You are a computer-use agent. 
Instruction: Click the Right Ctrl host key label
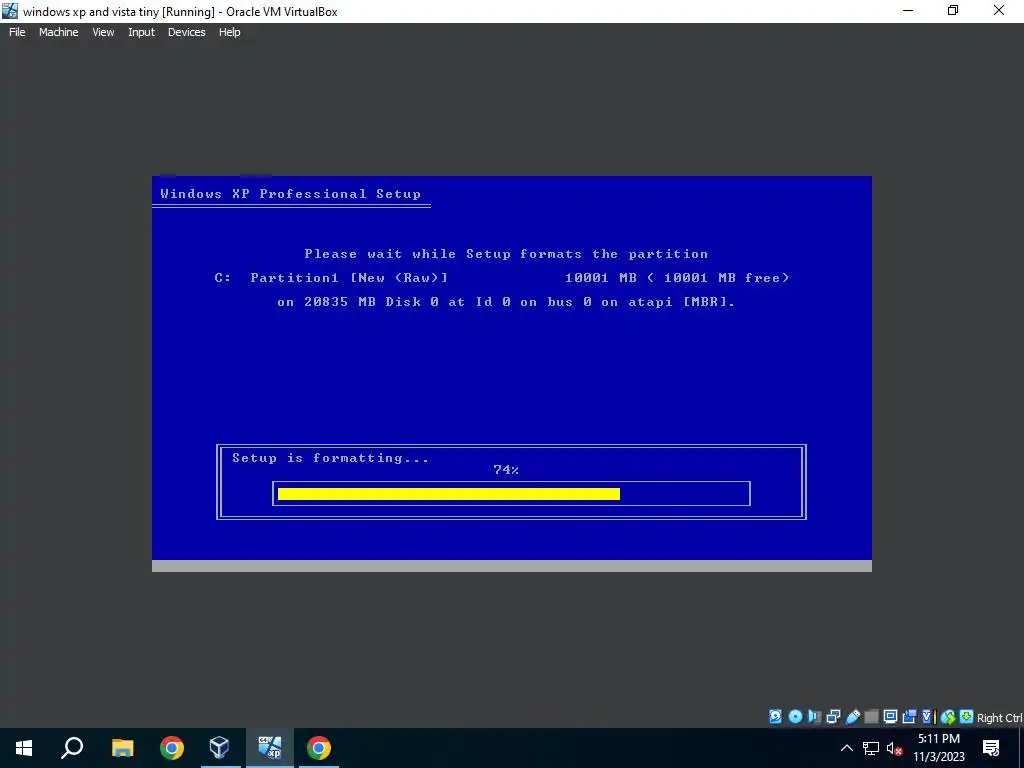(999, 718)
